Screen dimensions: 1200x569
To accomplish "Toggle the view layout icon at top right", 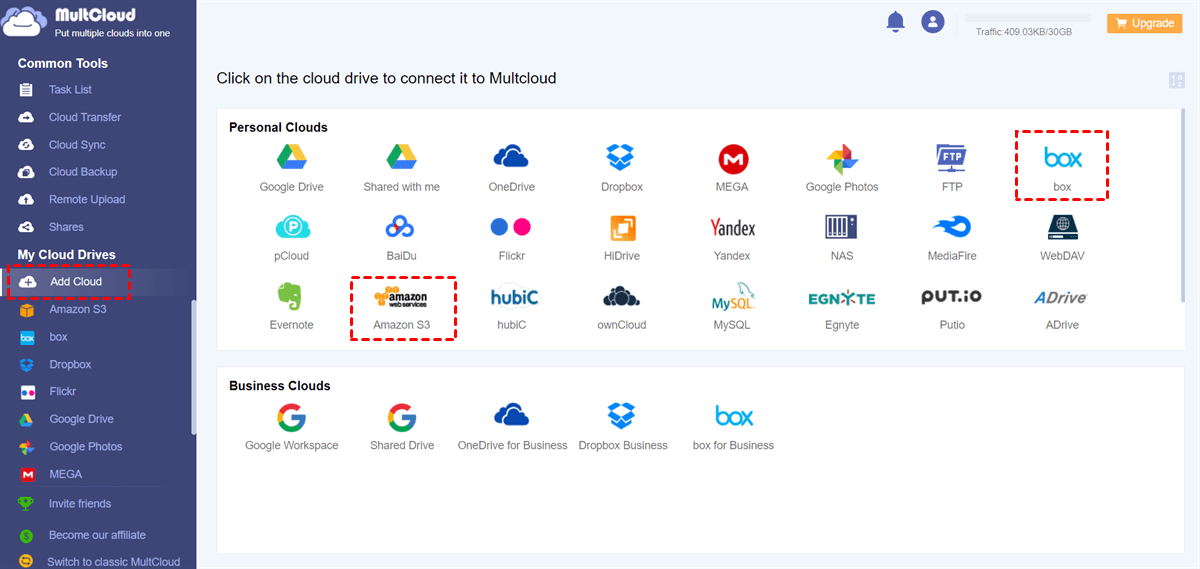I will (1176, 81).
